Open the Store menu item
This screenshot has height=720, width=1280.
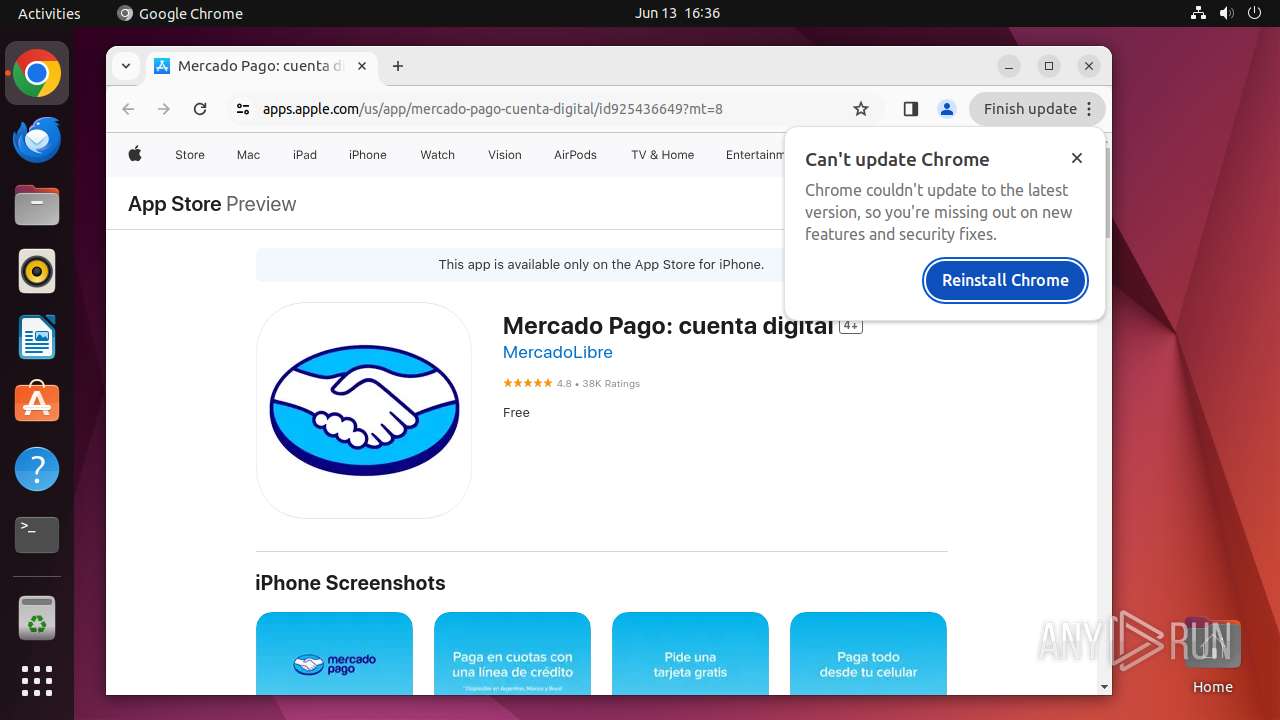tap(190, 155)
